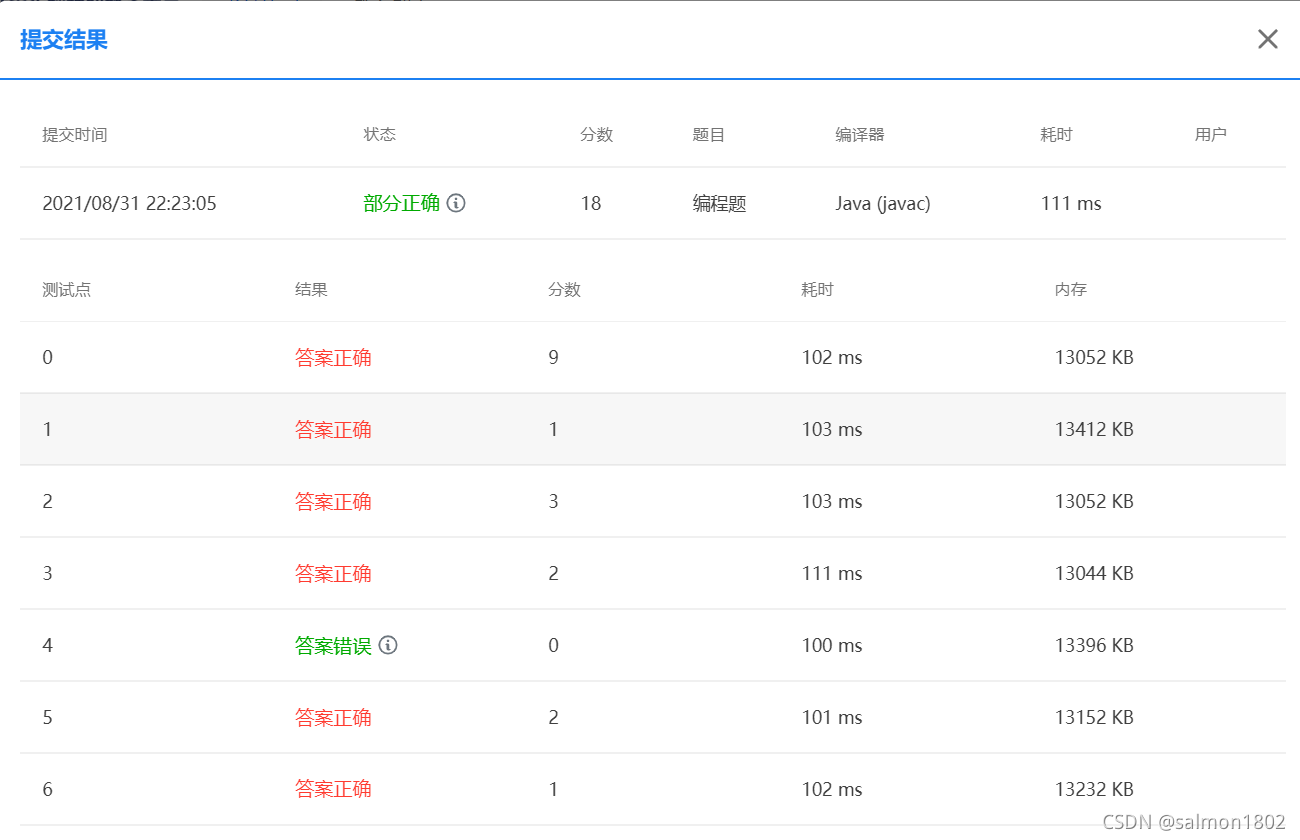Click 答案正确 result for test point 0

[333, 357]
